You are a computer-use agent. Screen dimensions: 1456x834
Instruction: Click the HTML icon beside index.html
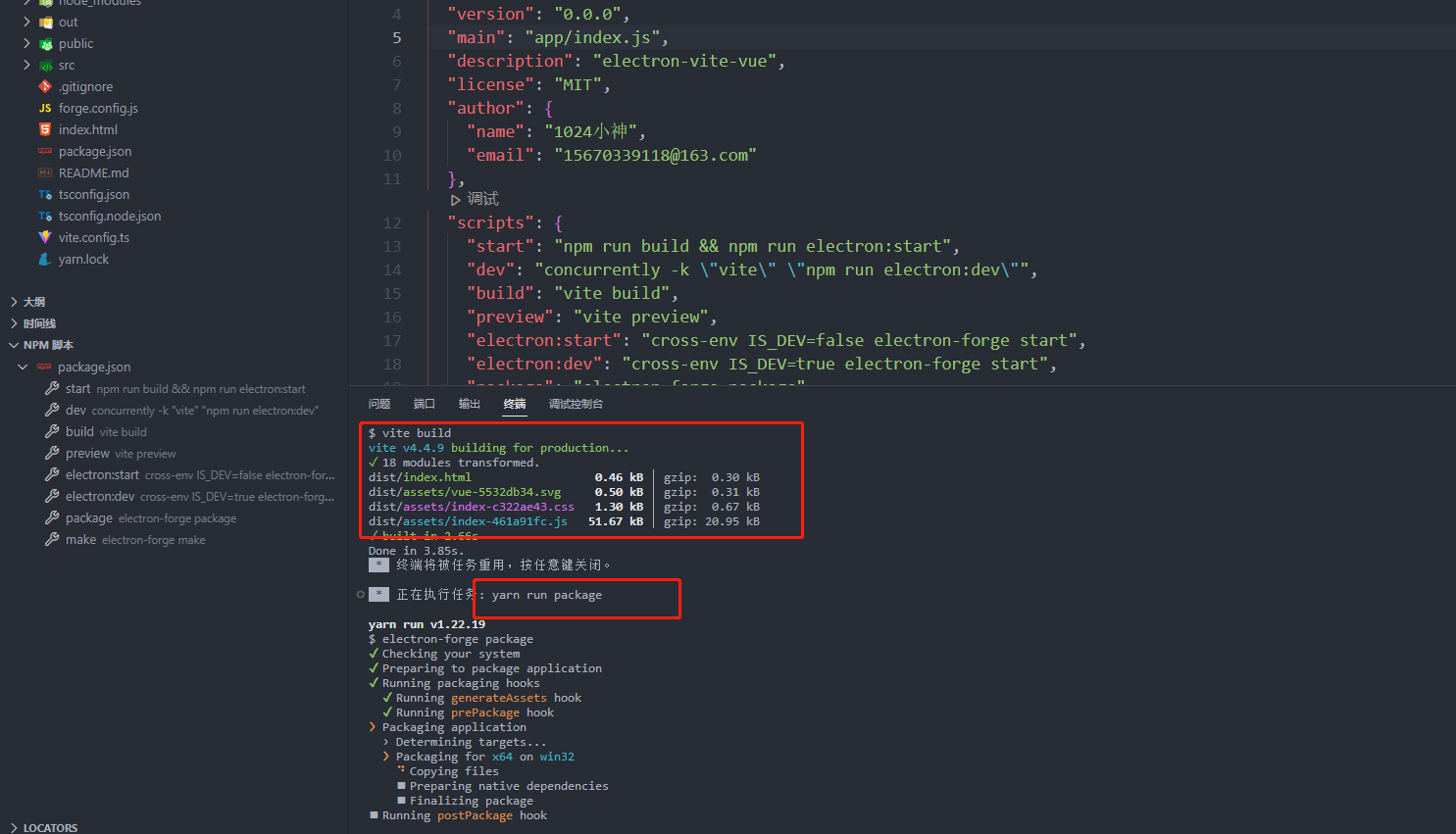[x=43, y=129]
